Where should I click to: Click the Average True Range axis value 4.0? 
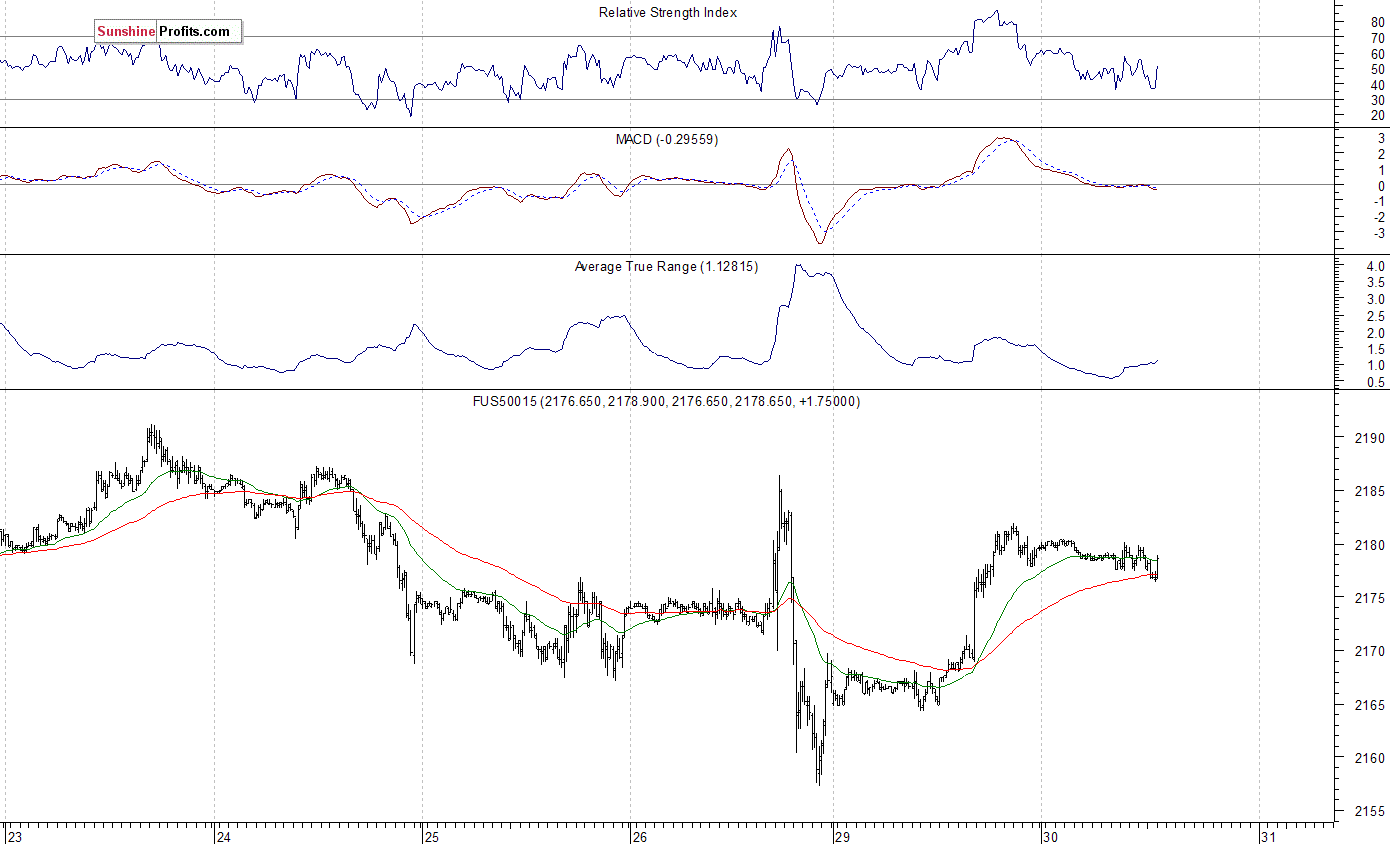tap(1376, 266)
